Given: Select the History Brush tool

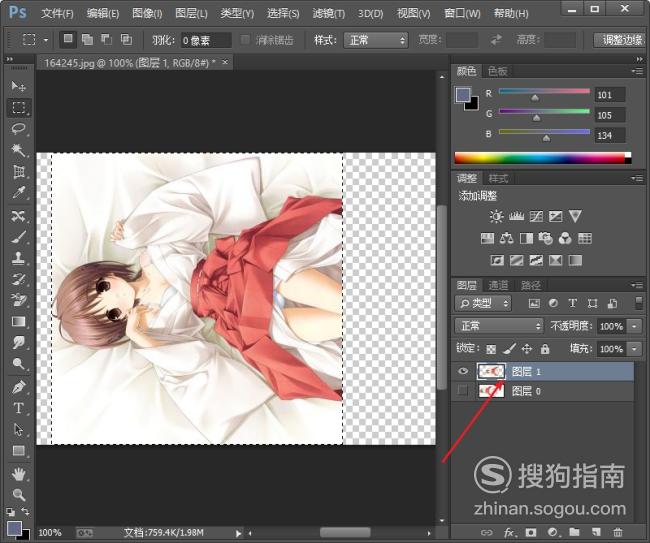Looking at the screenshot, I should [18, 279].
